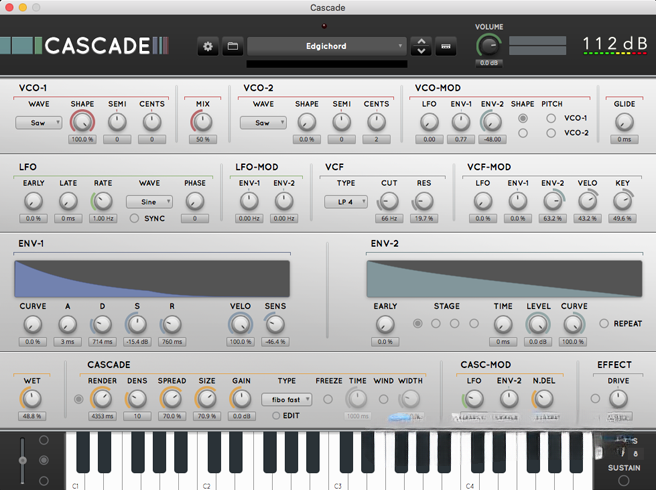
Task: Toggle the Cascade FREEZE button
Action: [328, 399]
